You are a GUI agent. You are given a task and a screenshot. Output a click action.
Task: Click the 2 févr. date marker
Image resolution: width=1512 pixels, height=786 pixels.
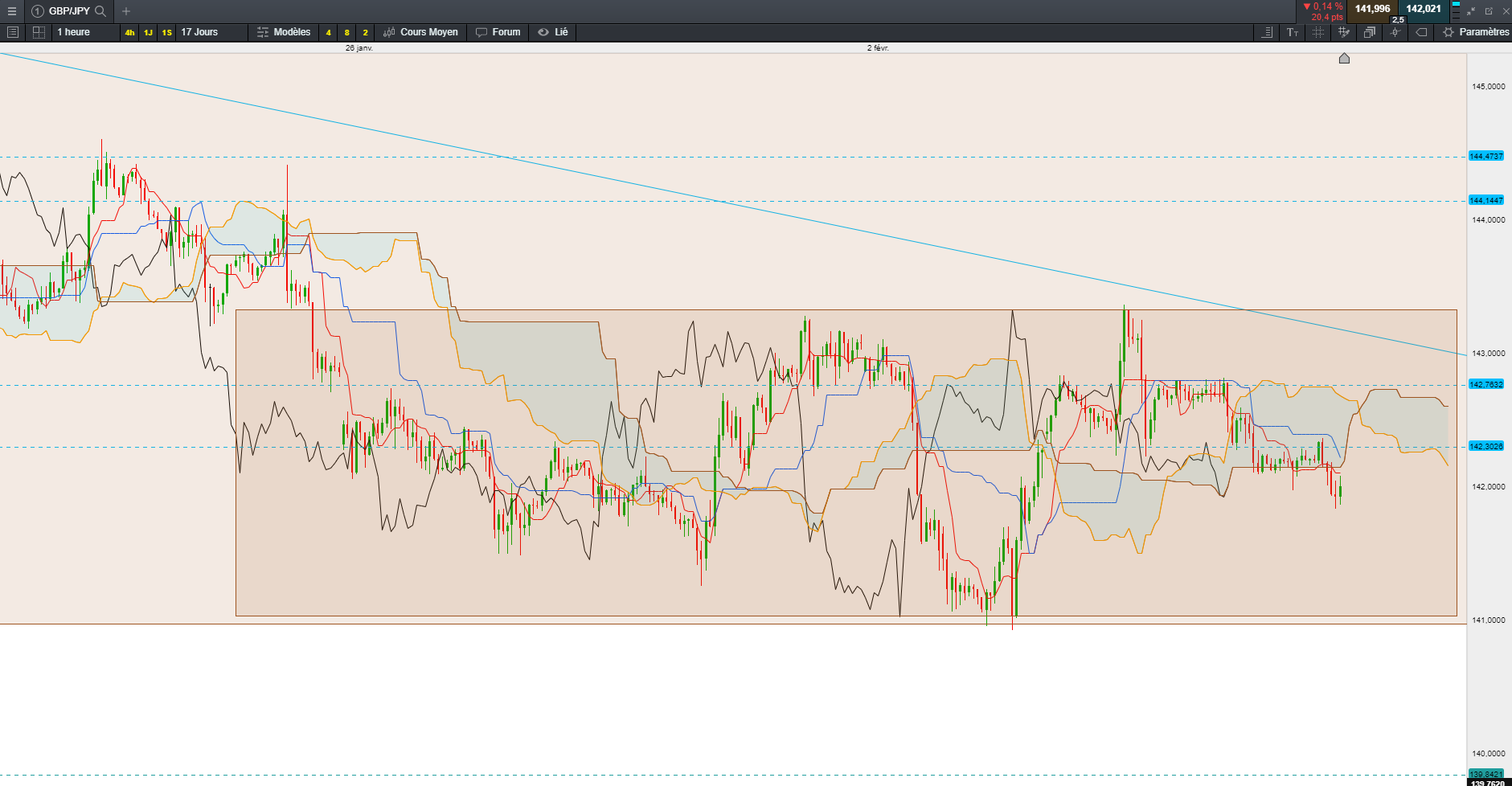point(878,48)
